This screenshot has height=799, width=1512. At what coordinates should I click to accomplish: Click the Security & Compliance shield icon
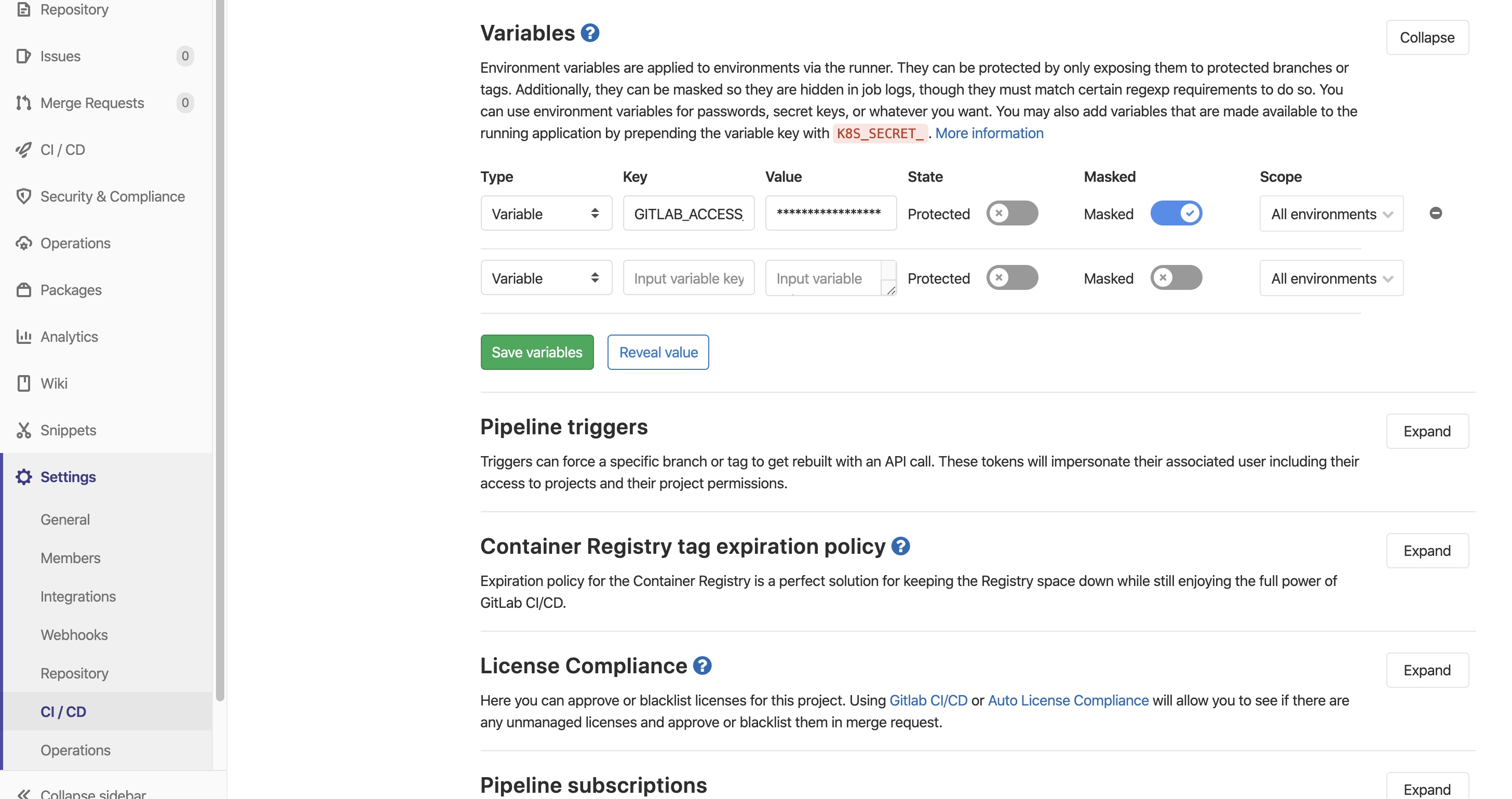pyautogui.click(x=23, y=196)
